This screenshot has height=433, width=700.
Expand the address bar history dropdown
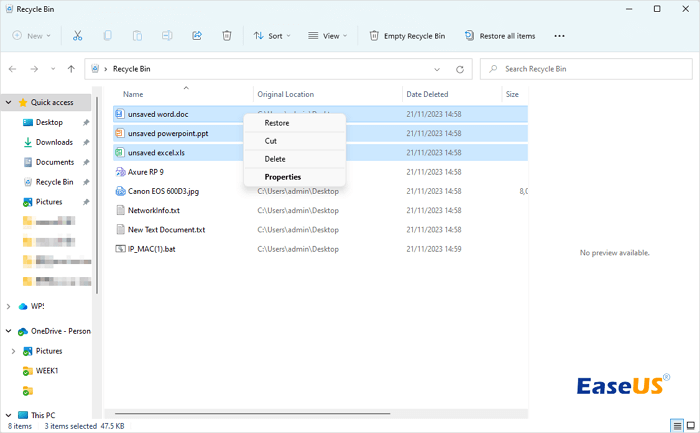click(437, 69)
